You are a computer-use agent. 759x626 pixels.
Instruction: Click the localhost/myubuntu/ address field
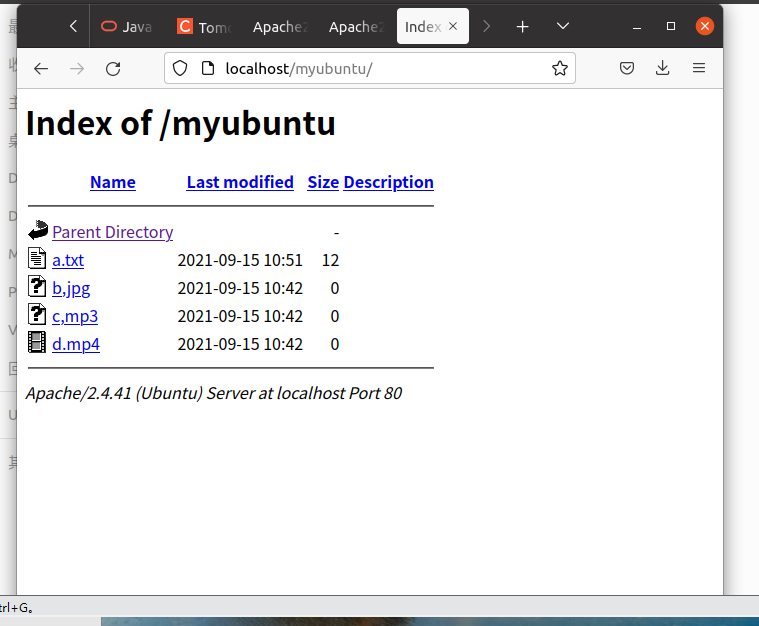[370, 68]
